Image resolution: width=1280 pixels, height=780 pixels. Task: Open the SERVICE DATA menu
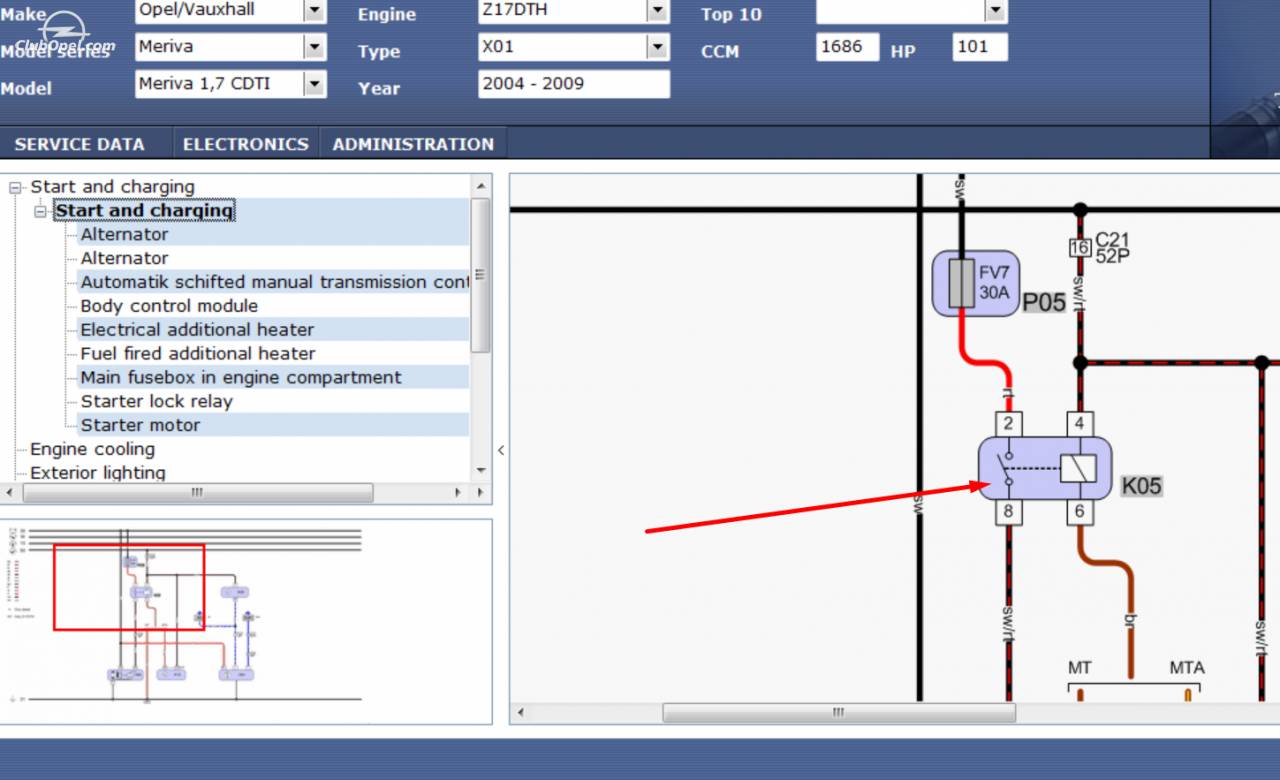80,144
